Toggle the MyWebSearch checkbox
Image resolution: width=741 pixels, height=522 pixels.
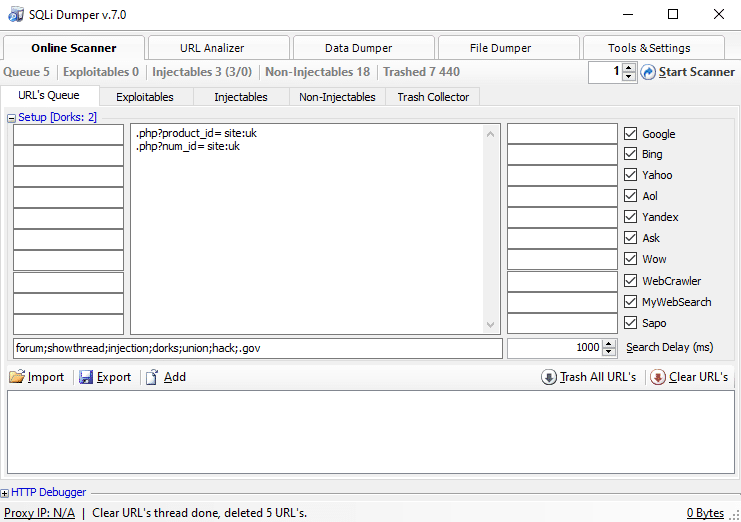coord(630,301)
